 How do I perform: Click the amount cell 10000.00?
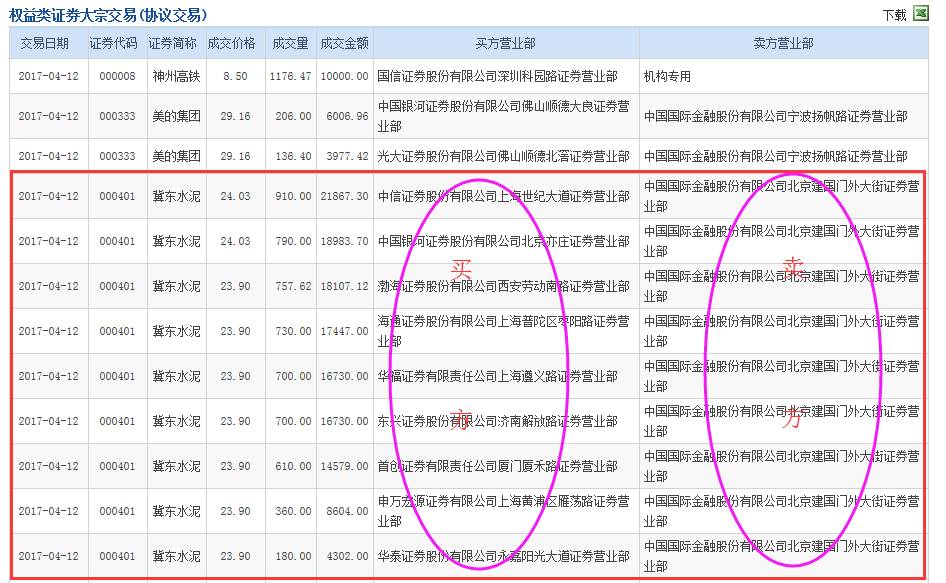pyautogui.click(x=344, y=76)
